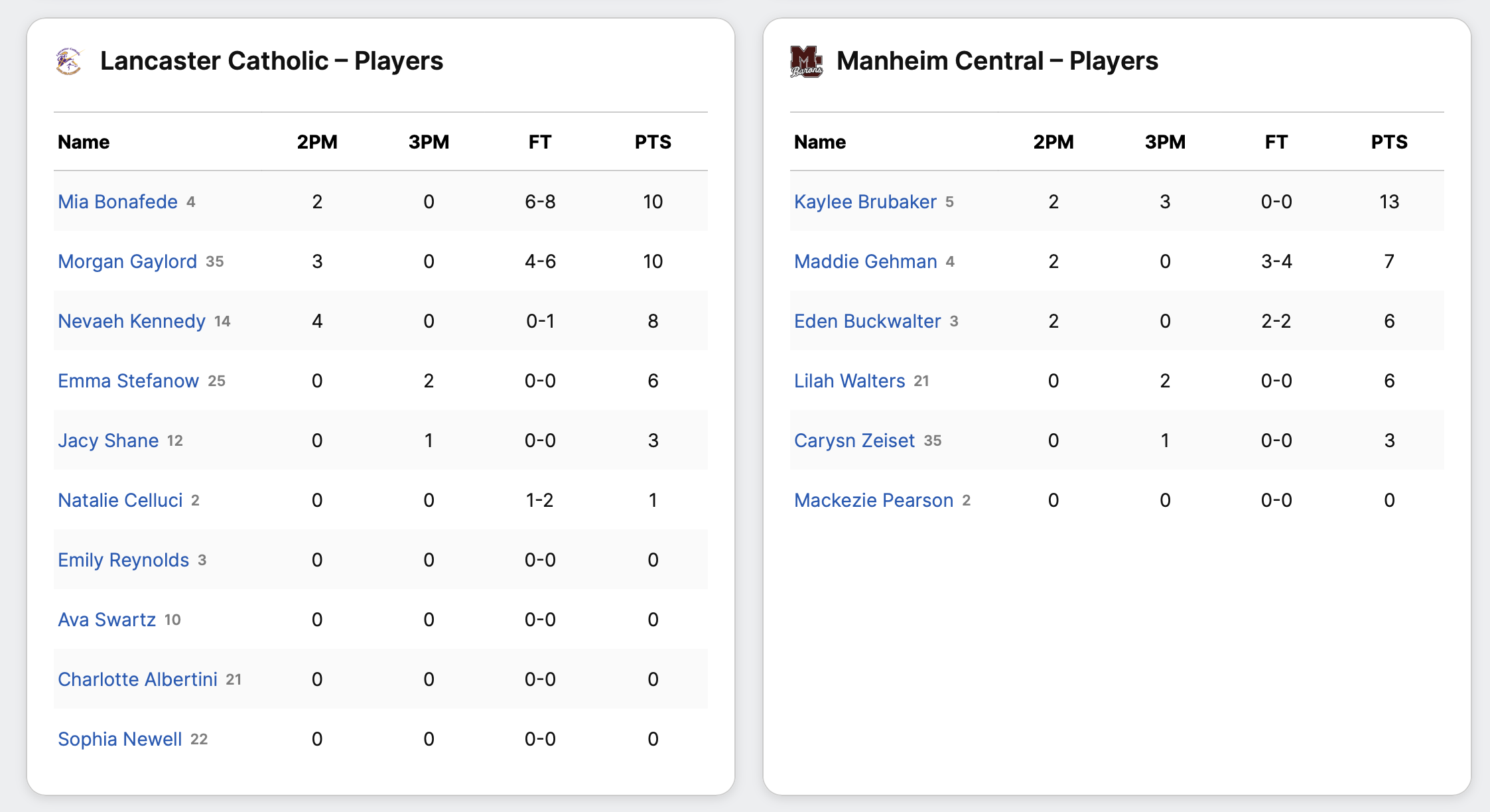Go to Carysn Zeiset's page
Image resolution: width=1490 pixels, height=812 pixels.
click(854, 440)
